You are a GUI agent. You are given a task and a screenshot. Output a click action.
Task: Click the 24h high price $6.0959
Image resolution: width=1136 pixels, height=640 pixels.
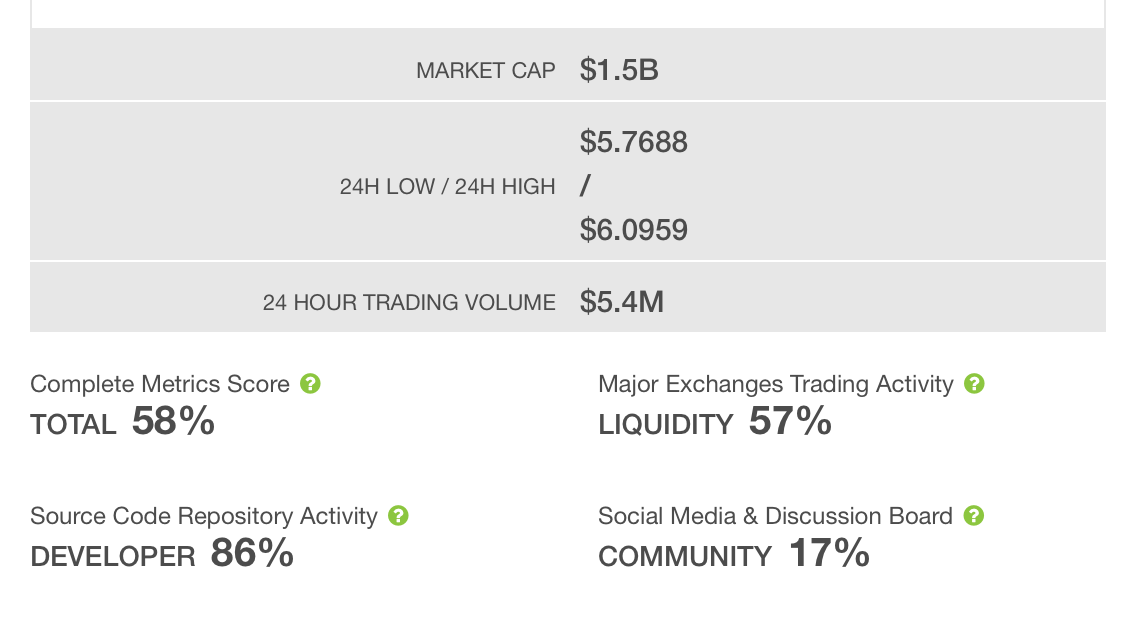(634, 231)
